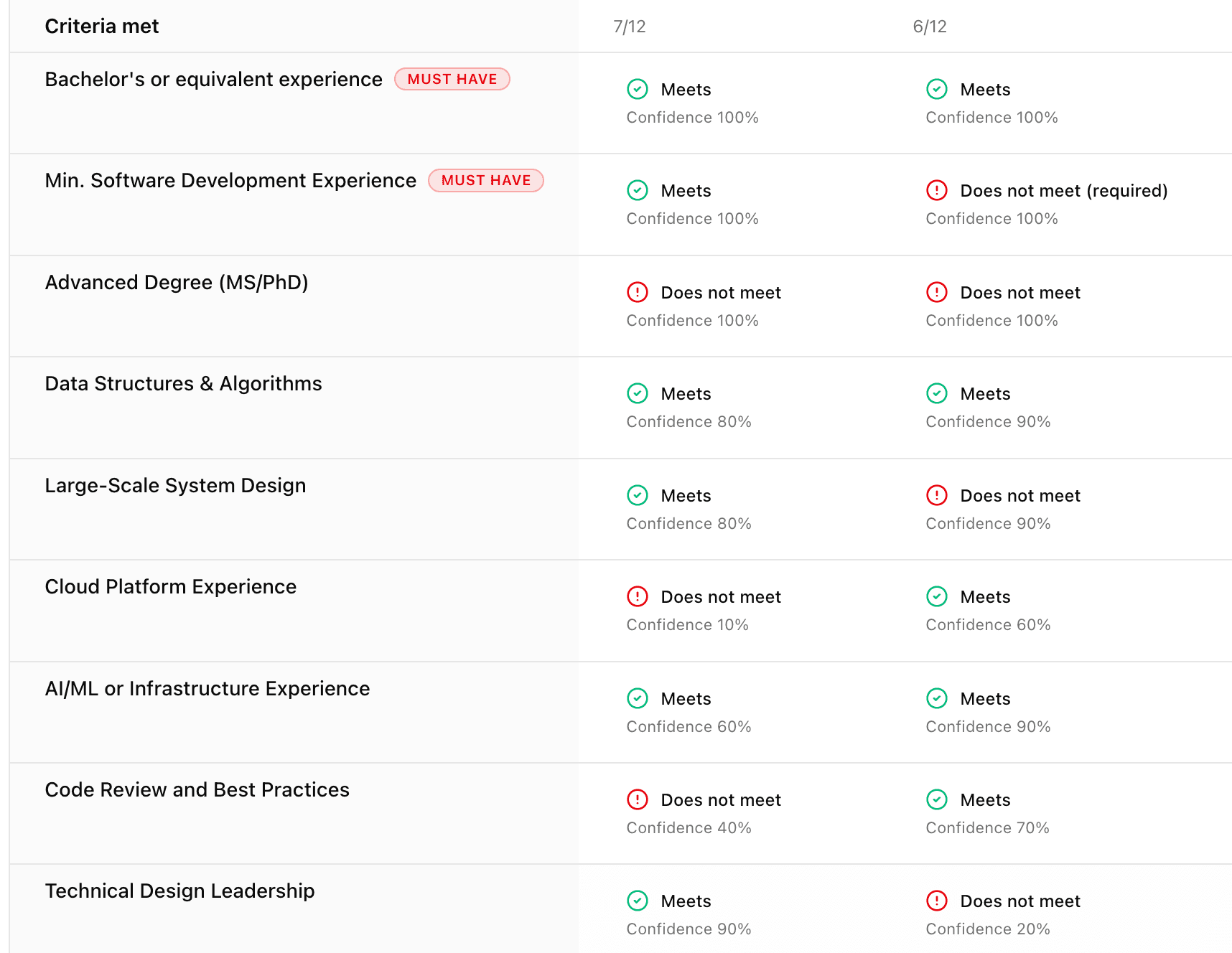Click MUST HAVE badge beside Bachelor's criterion
1232x953 pixels.
click(452, 79)
